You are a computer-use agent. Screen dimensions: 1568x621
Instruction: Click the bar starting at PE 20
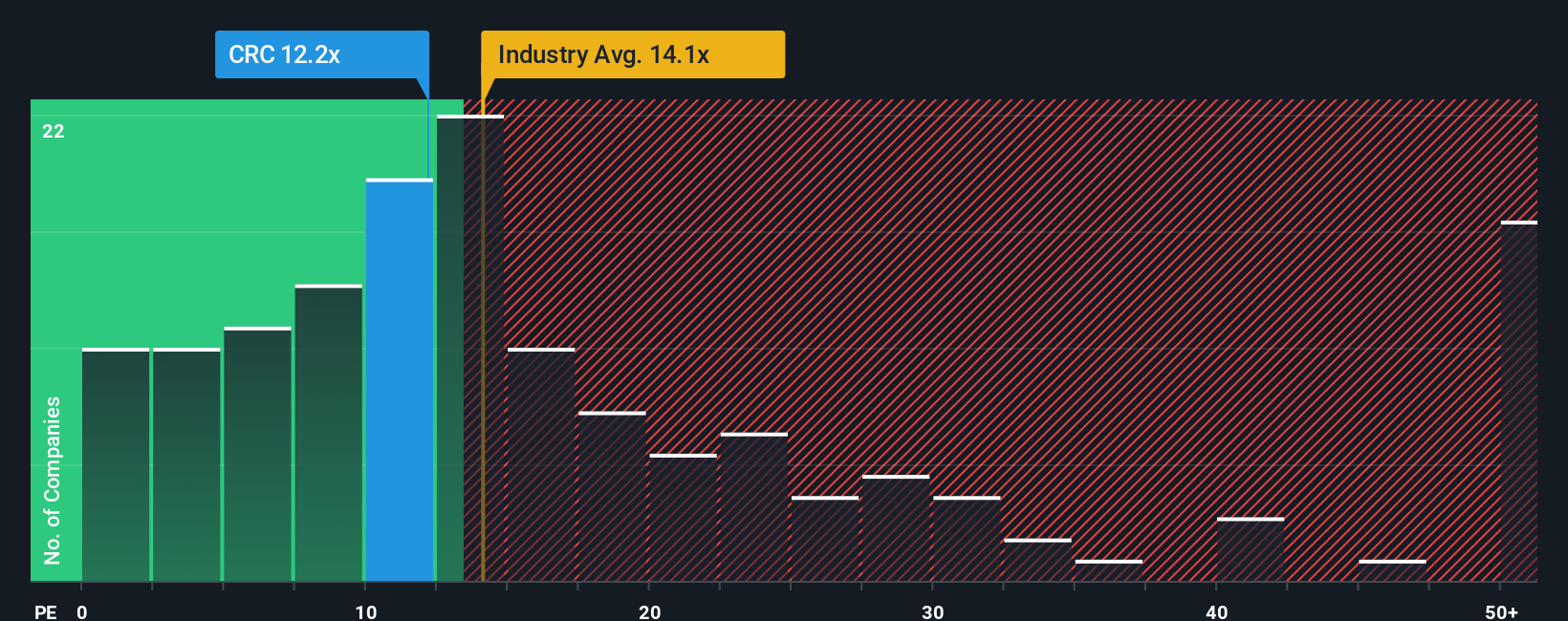(x=684, y=518)
